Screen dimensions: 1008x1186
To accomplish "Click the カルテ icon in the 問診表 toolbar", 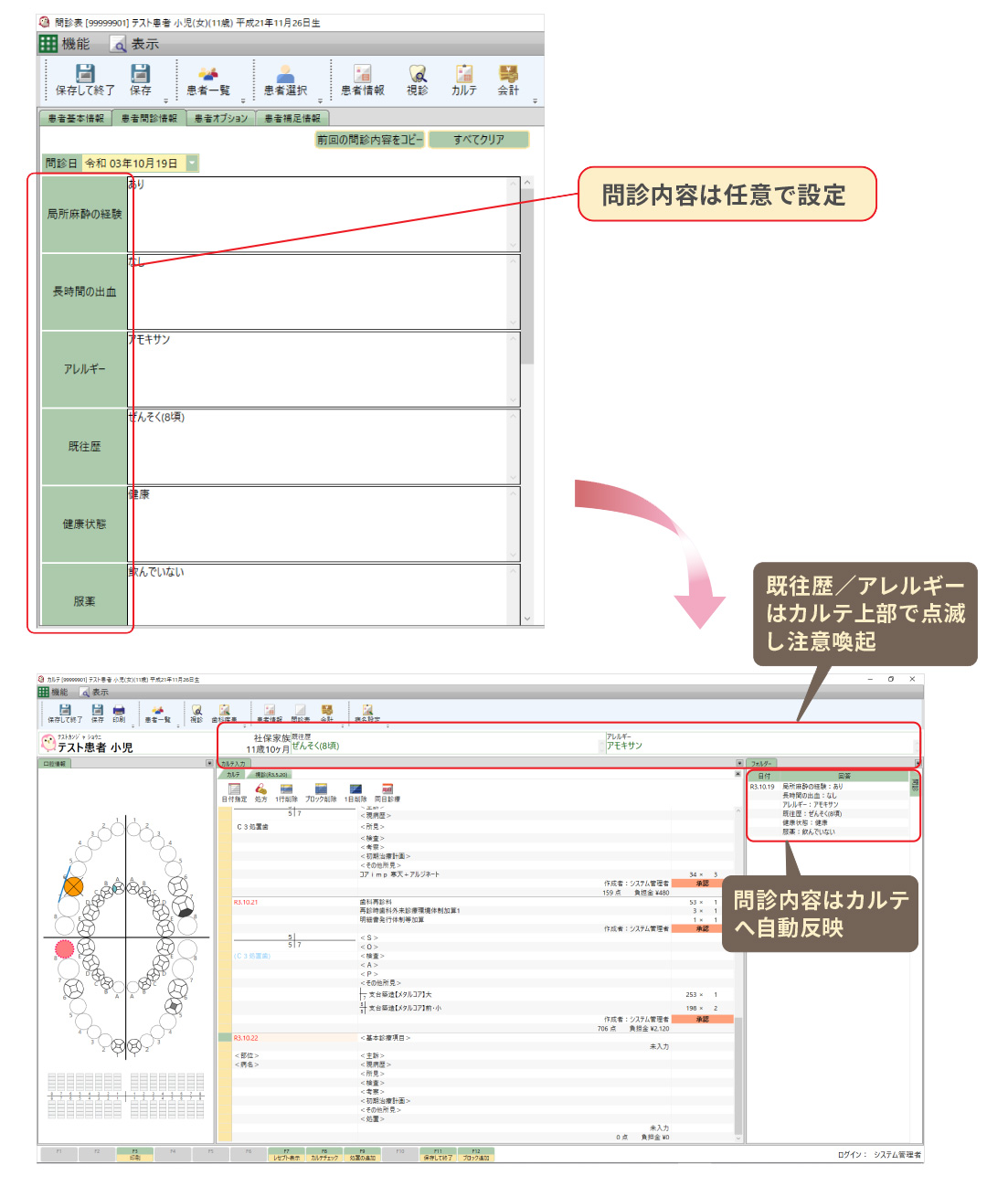I will [463, 79].
